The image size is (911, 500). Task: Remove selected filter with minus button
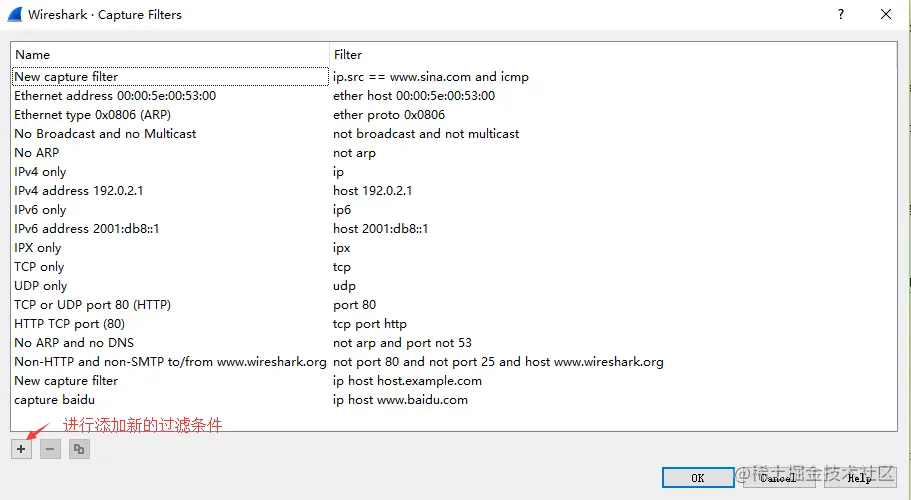51,449
